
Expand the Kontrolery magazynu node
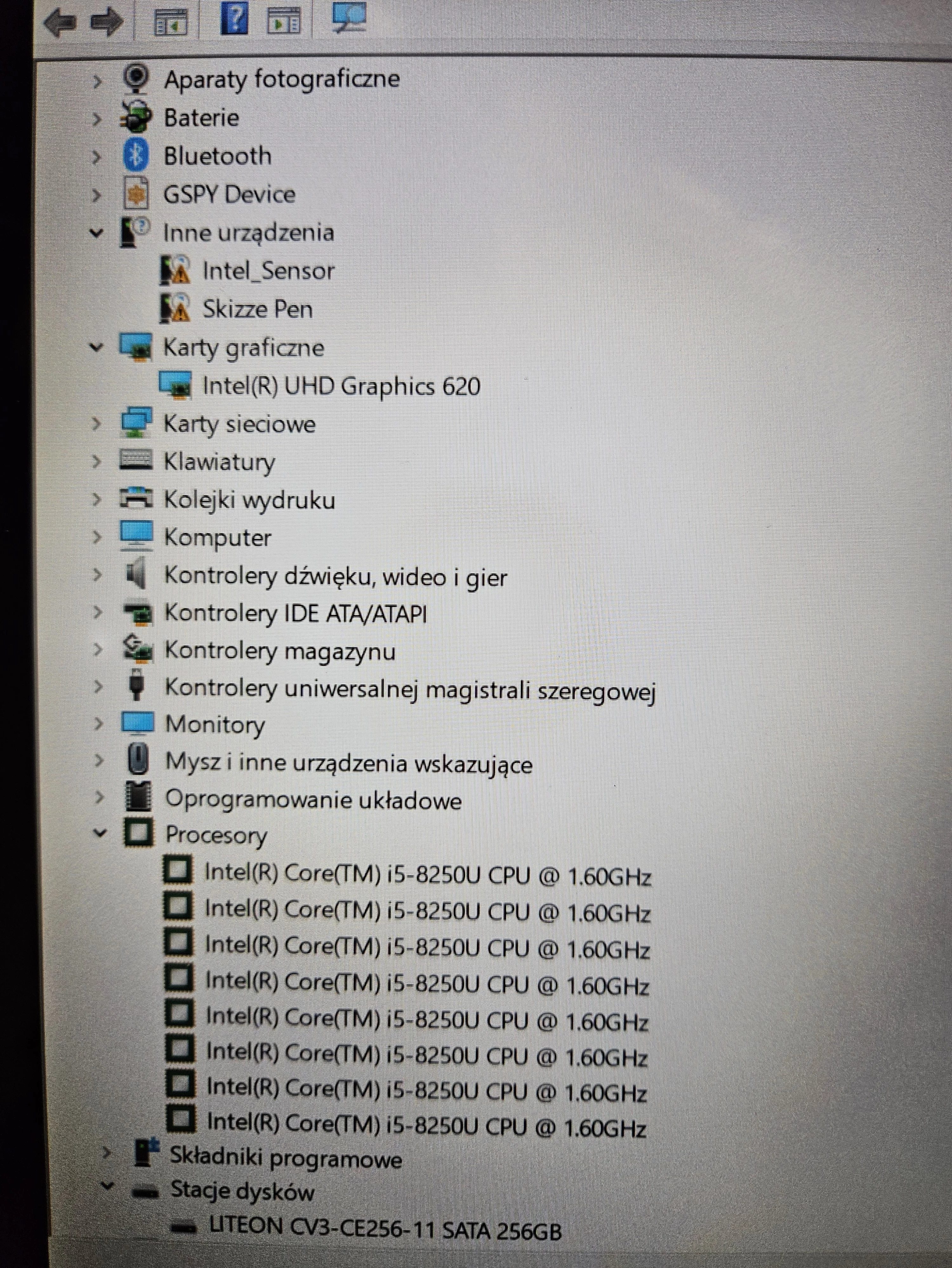click(98, 650)
